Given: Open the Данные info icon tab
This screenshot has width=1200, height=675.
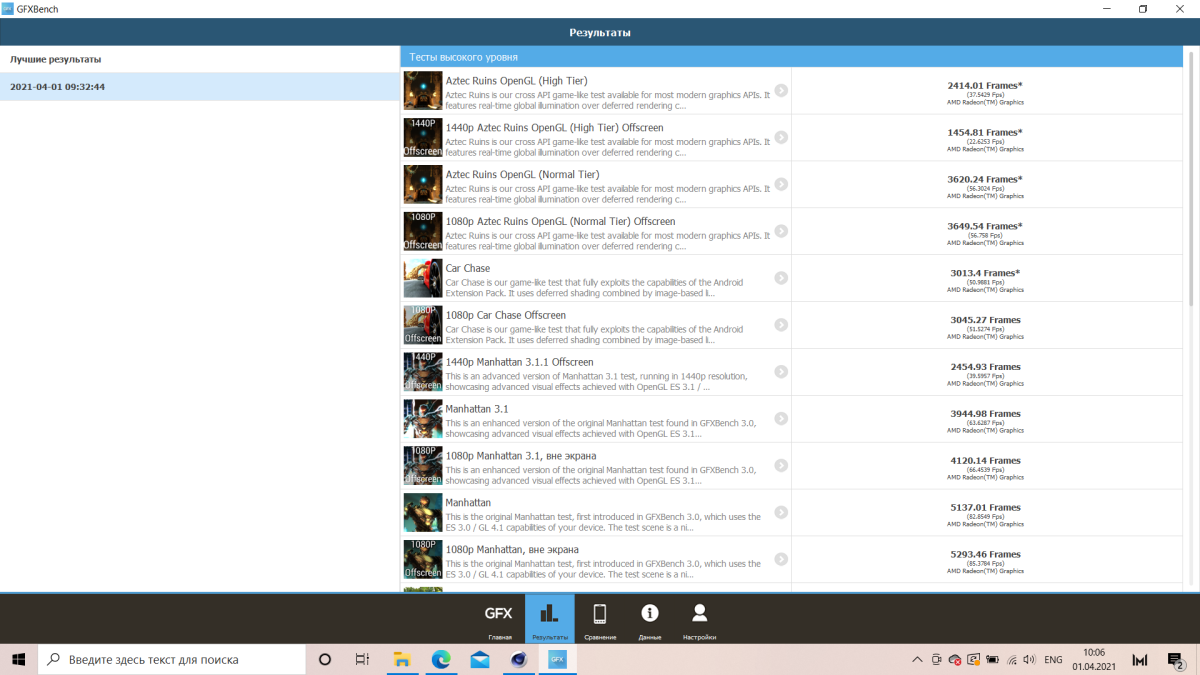Looking at the screenshot, I should (650, 619).
